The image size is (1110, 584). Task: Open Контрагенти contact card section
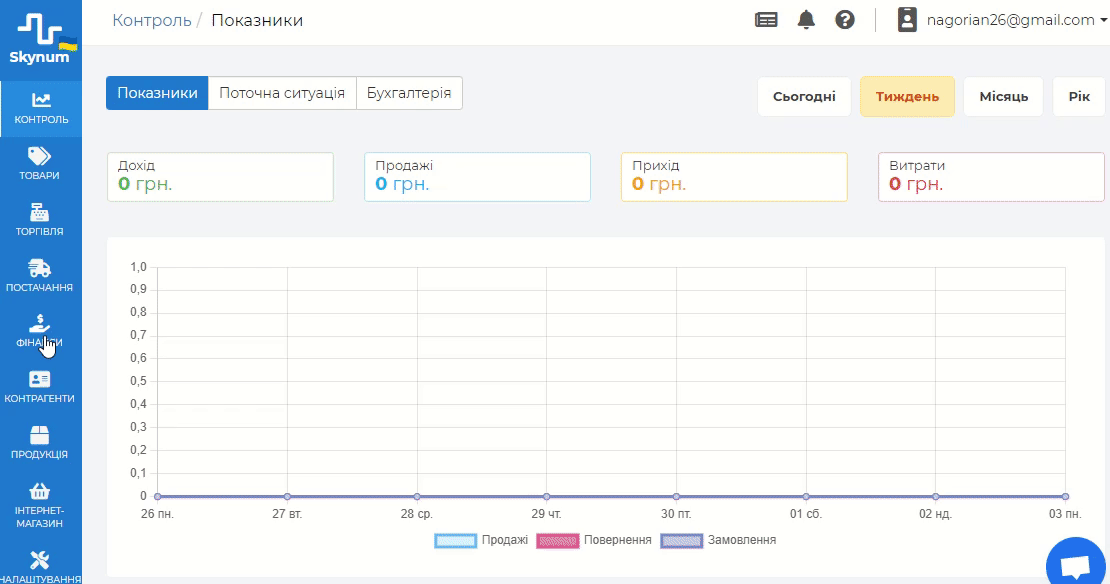tap(40, 380)
